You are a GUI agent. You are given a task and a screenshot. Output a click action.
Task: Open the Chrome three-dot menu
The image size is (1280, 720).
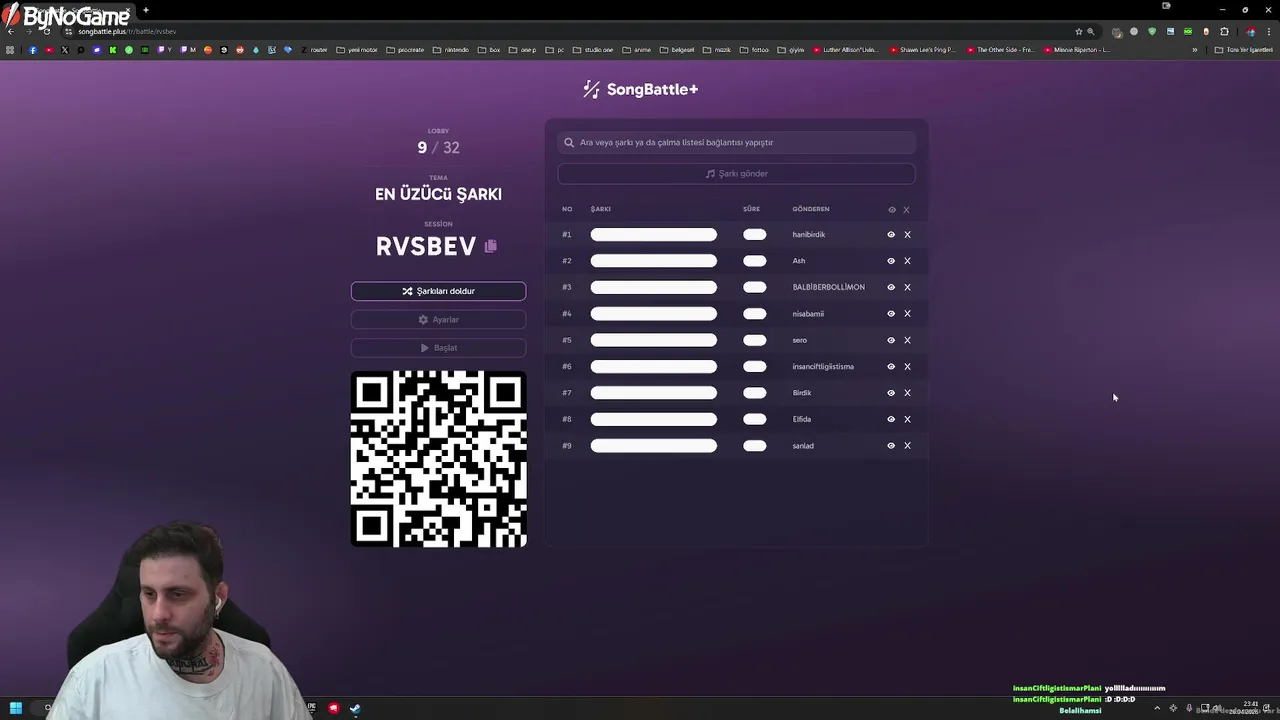pos(1269,32)
